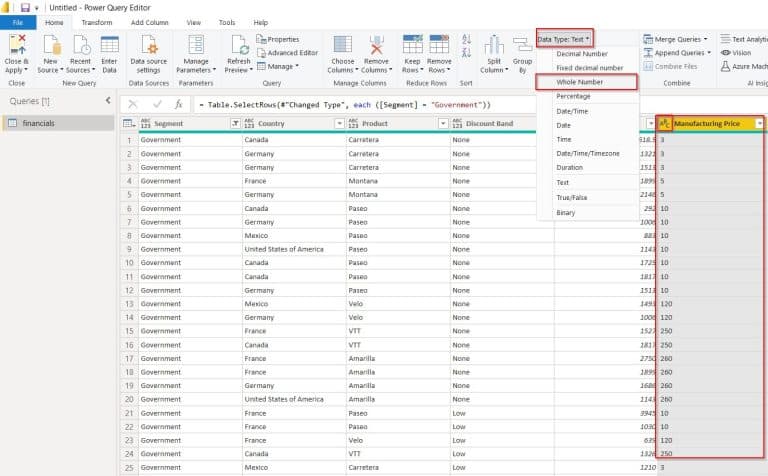The height and width of the screenshot is (476, 768).
Task: Select Whole Number data type
Action: point(587,82)
